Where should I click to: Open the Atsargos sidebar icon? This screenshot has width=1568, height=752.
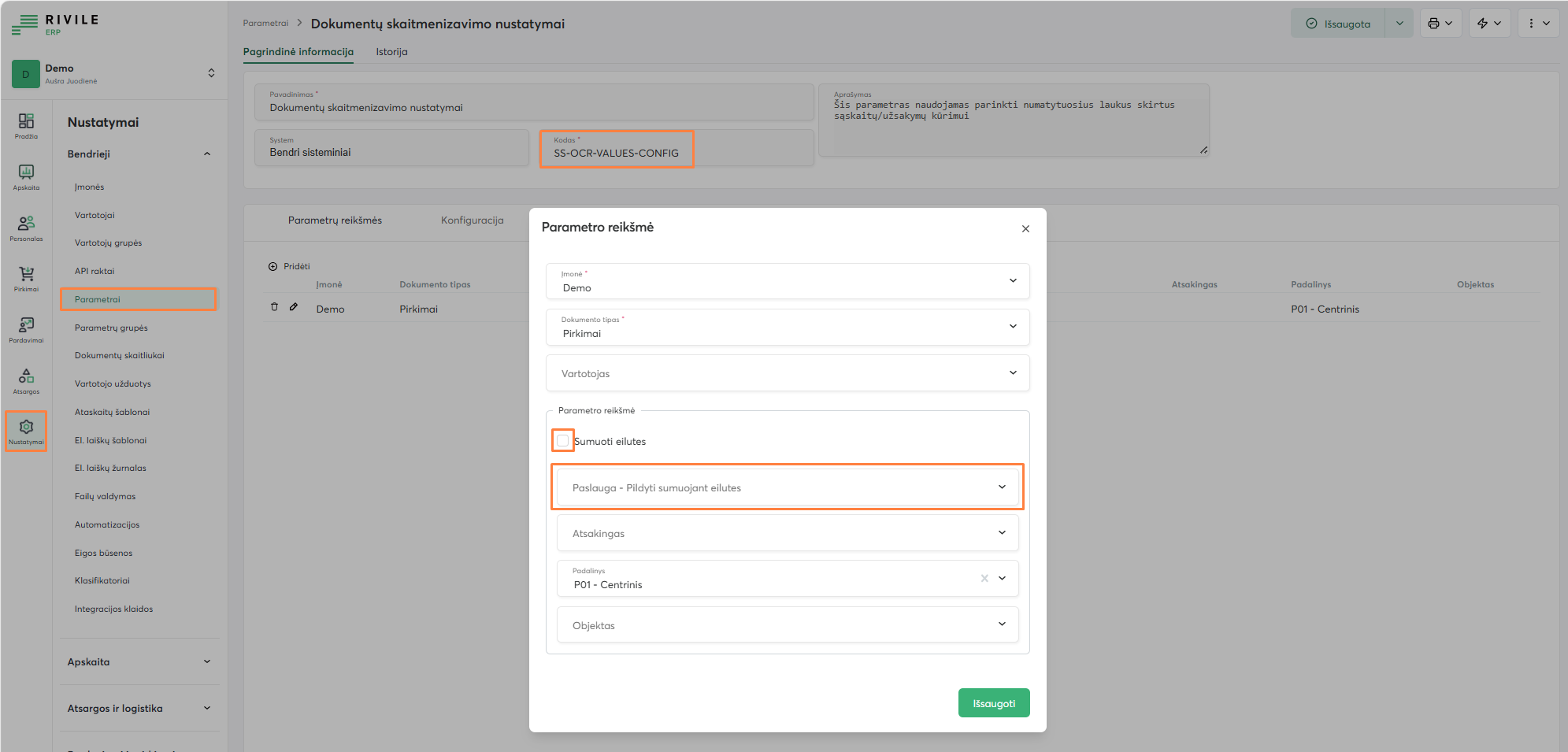[x=26, y=380]
